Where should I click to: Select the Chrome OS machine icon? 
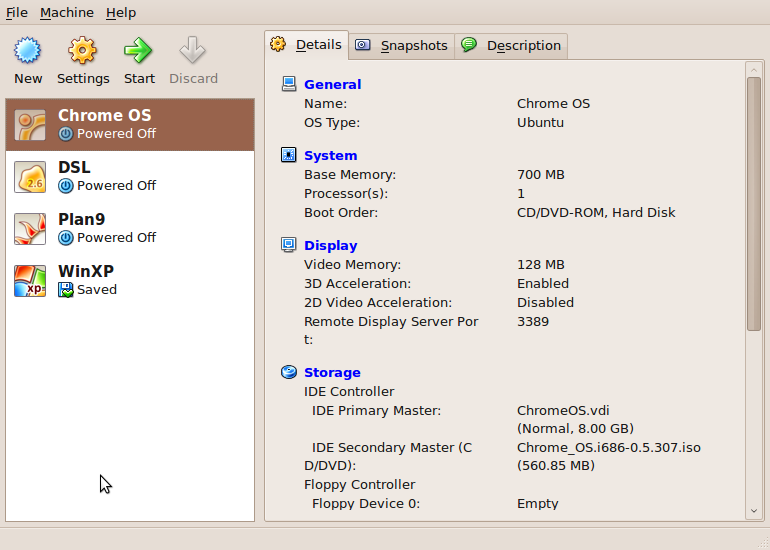(x=30, y=125)
